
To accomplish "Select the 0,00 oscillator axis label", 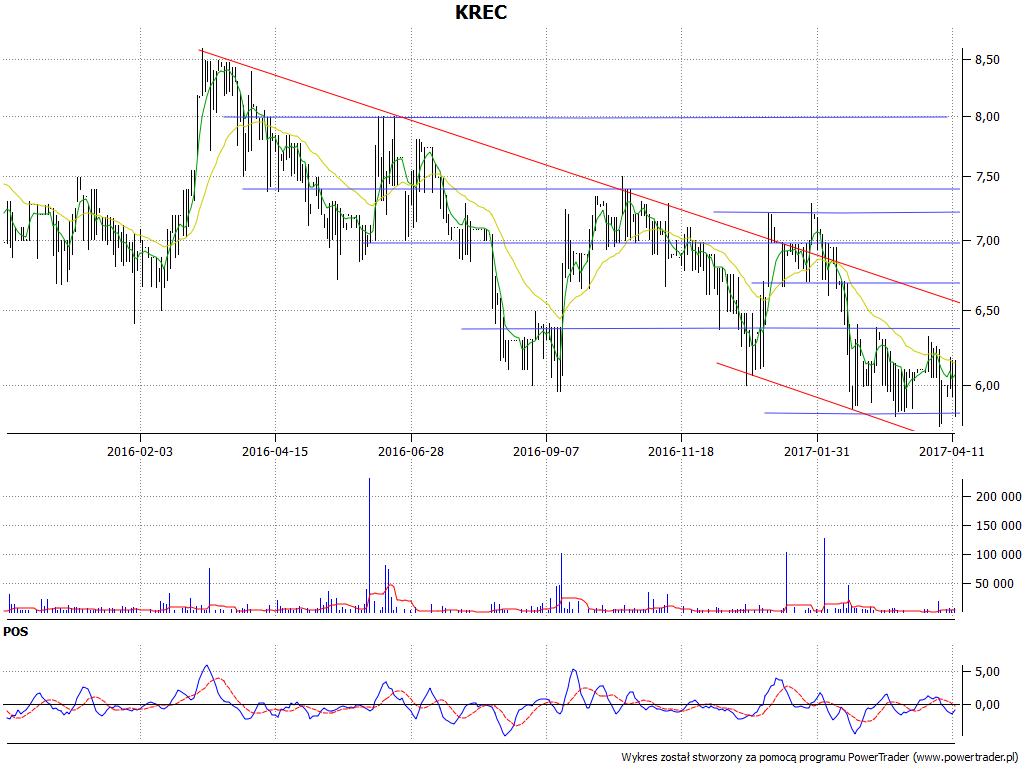I will pos(986,705).
